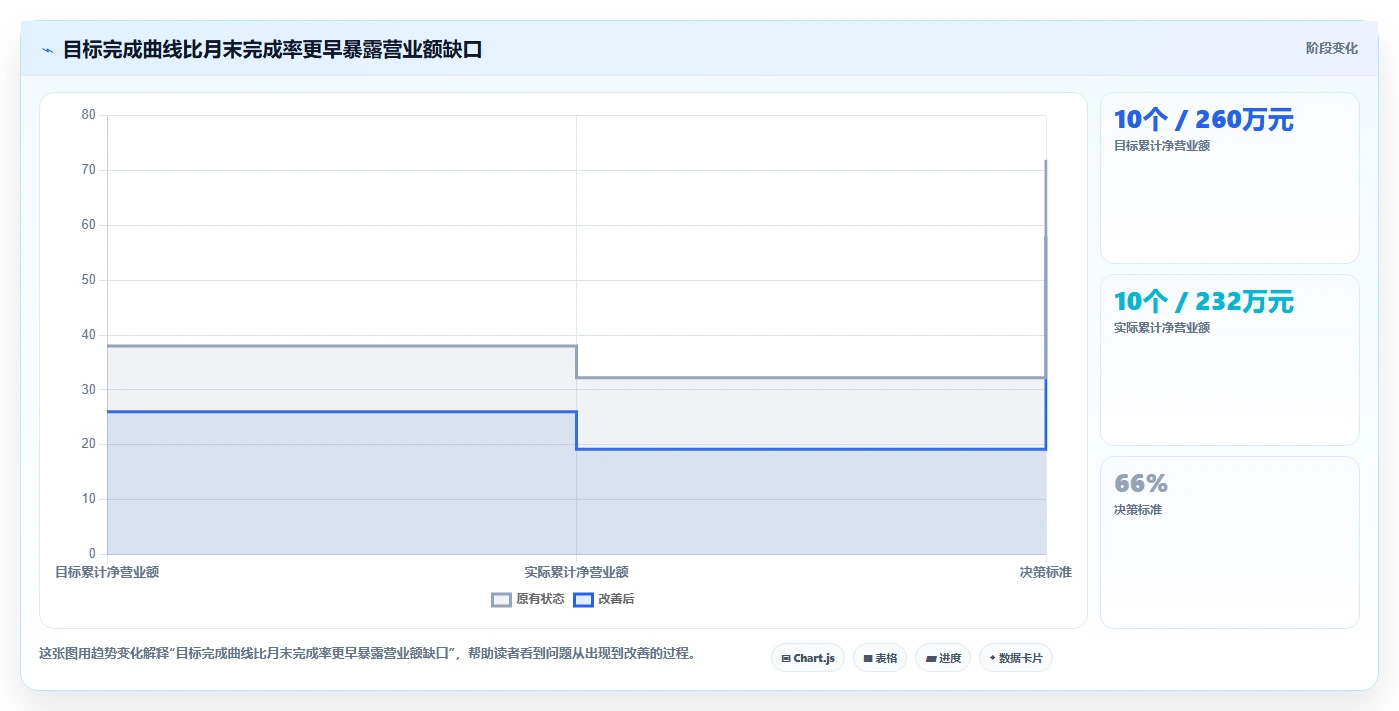This screenshot has width=1399, height=711.
Task: Click the chart title 目标完成曲线比月末完成率更早暴露营业额缺口
Action: (272, 49)
